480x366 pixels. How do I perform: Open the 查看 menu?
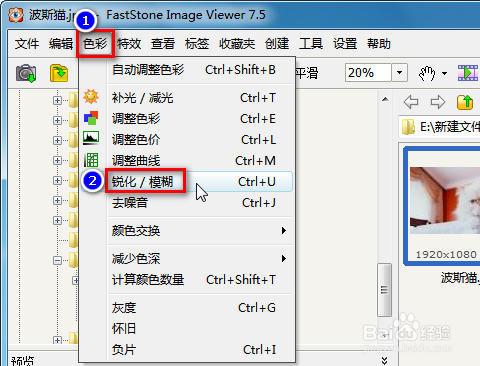(x=163, y=44)
